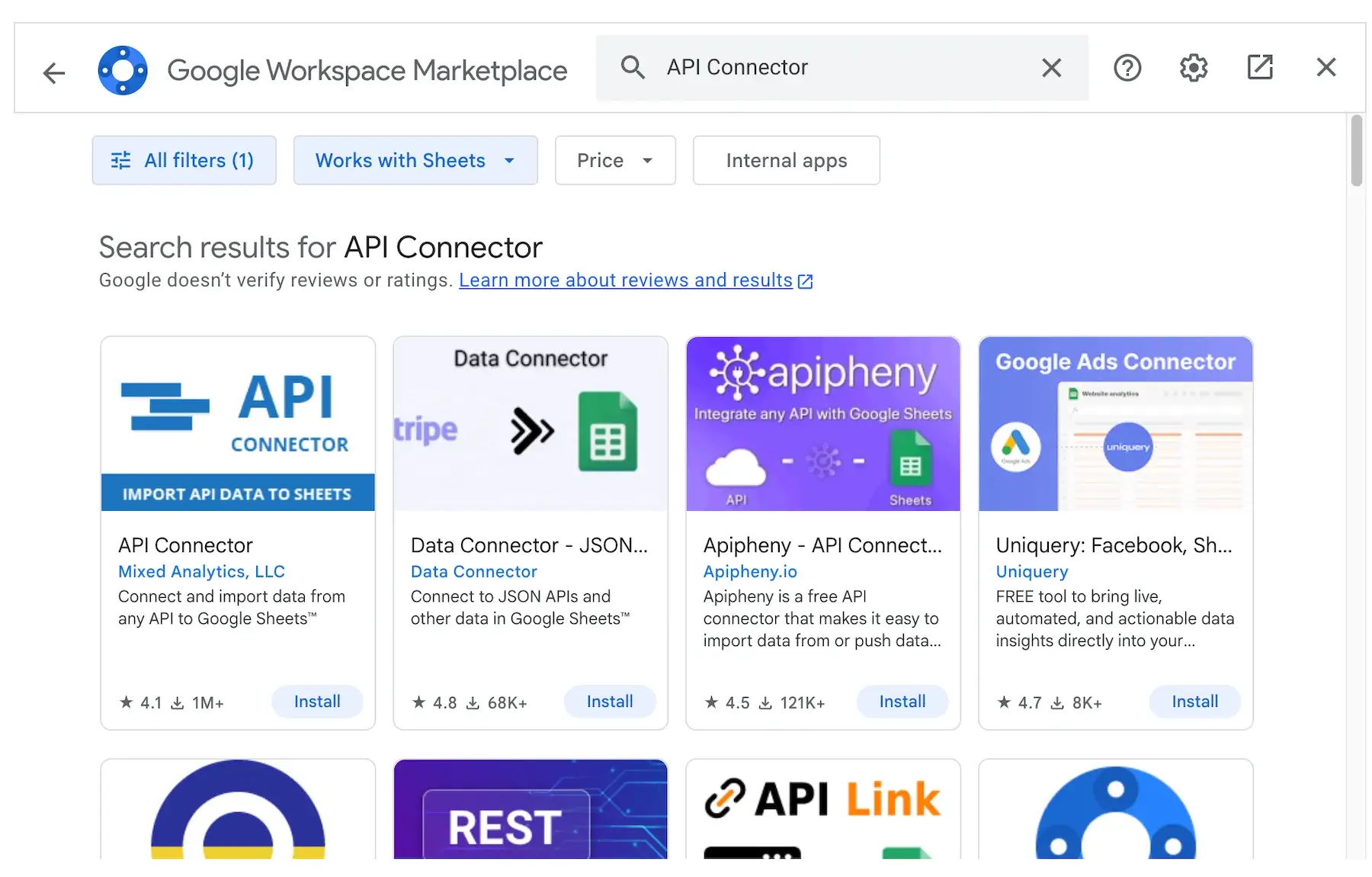Open Marketplace in a new window icon

click(1260, 67)
